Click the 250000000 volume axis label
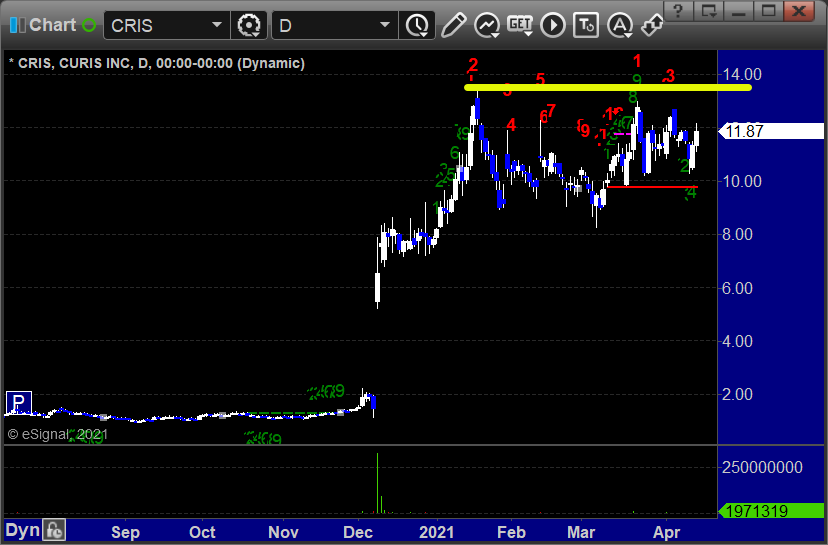The width and height of the screenshot is (828, 545). [762, 467]
